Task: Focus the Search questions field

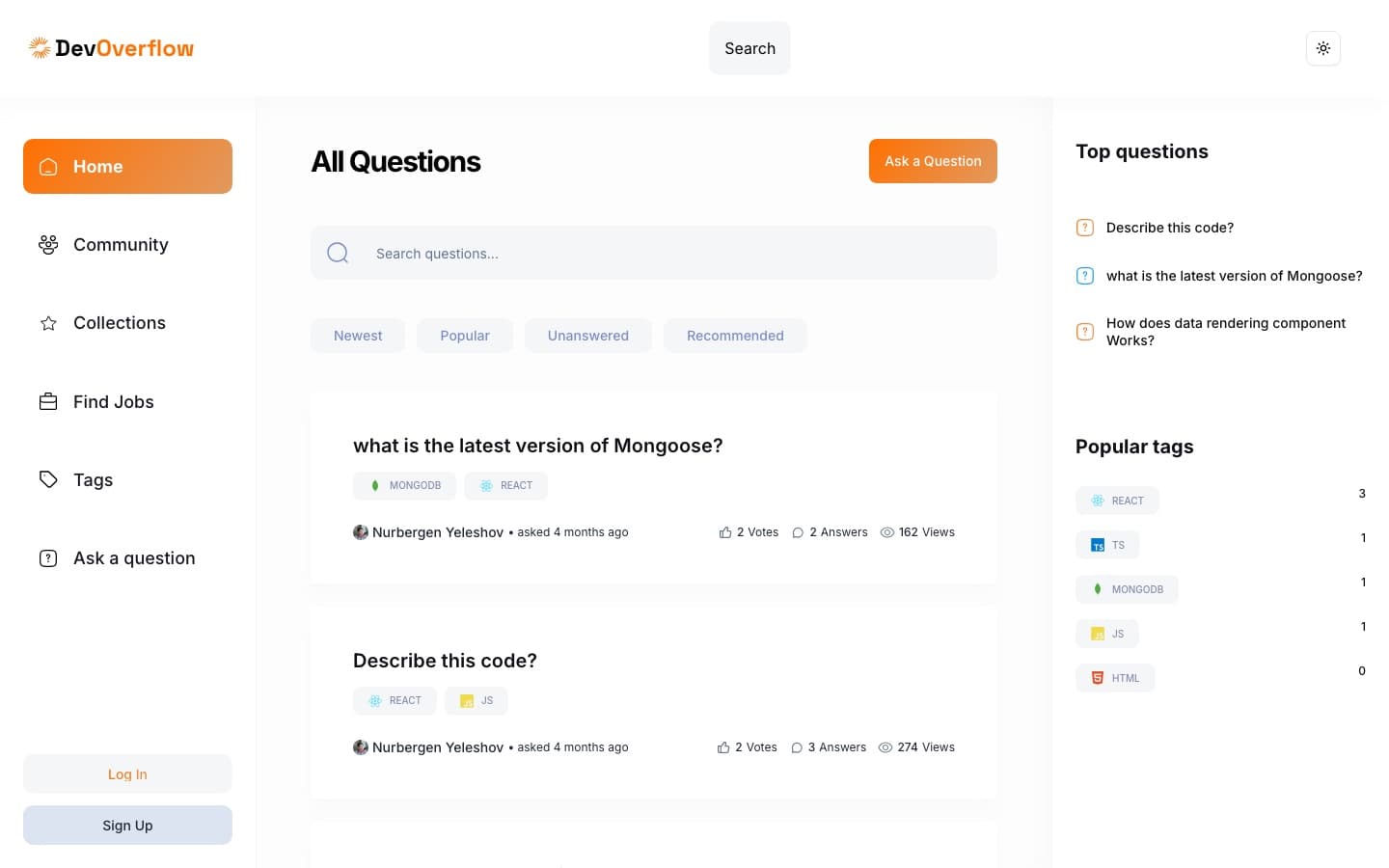Action: (x=654, y=254)
